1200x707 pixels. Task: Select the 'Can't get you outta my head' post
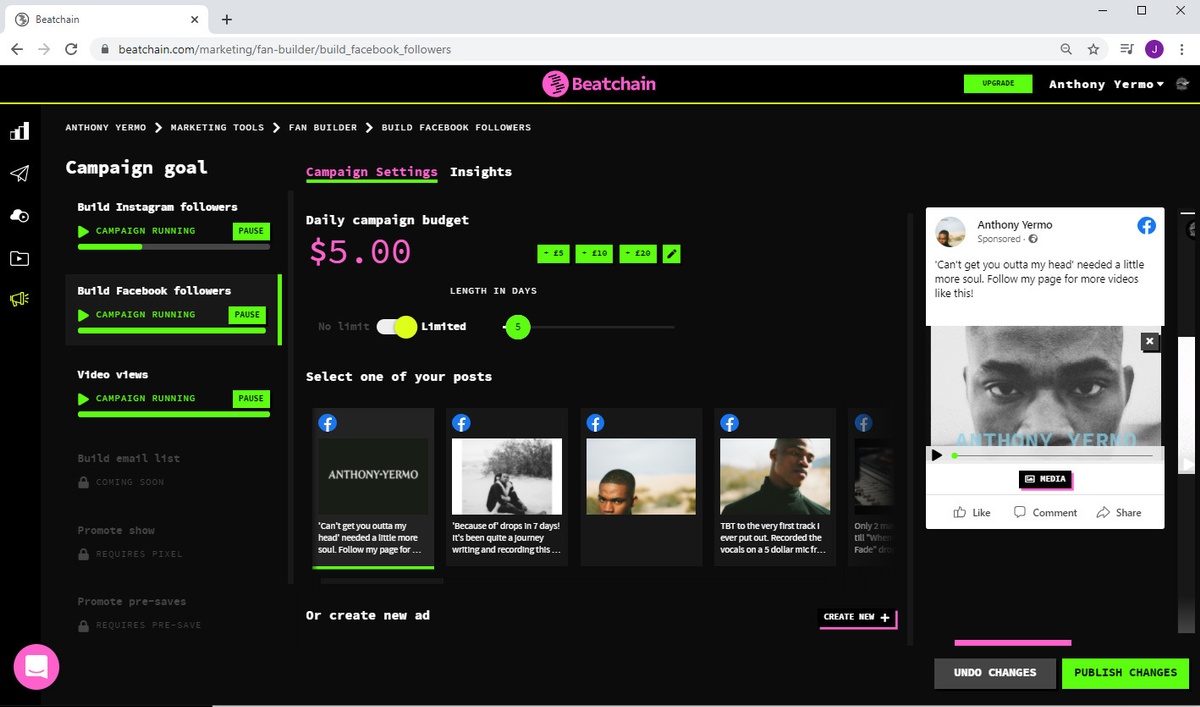373,487
